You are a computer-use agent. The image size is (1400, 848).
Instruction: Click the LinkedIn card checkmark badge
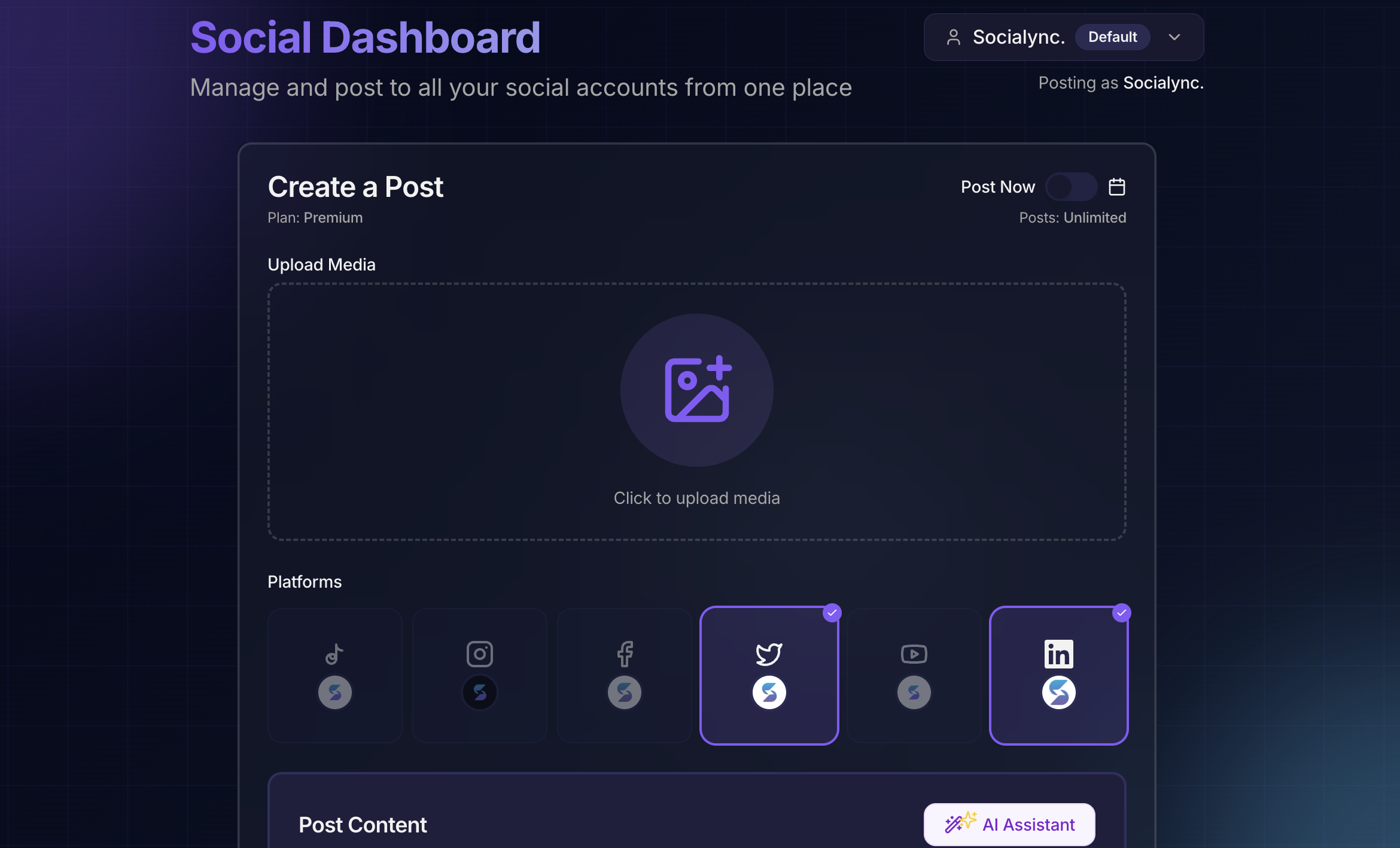(1121, 613)
